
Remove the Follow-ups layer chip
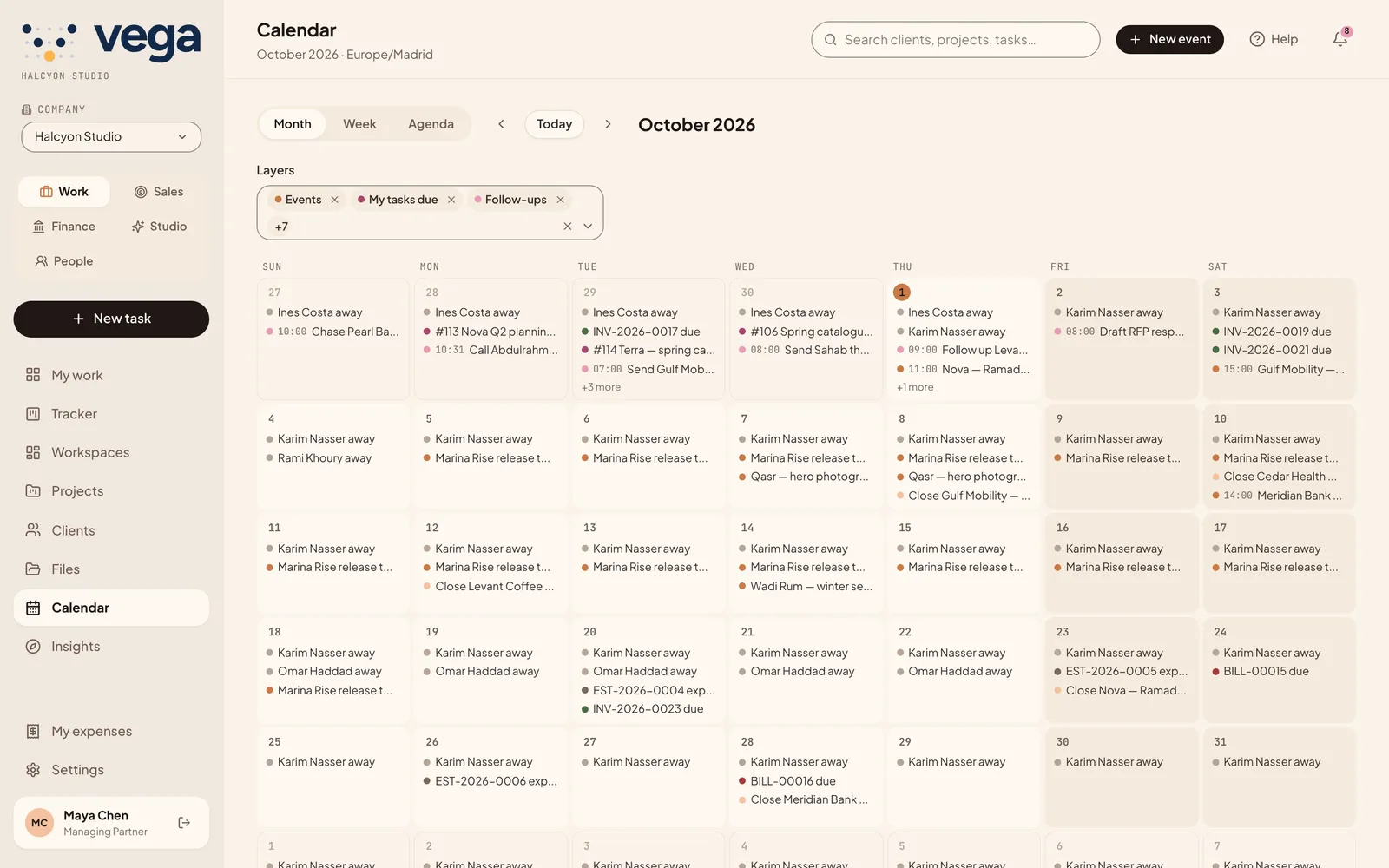[561, 200]
